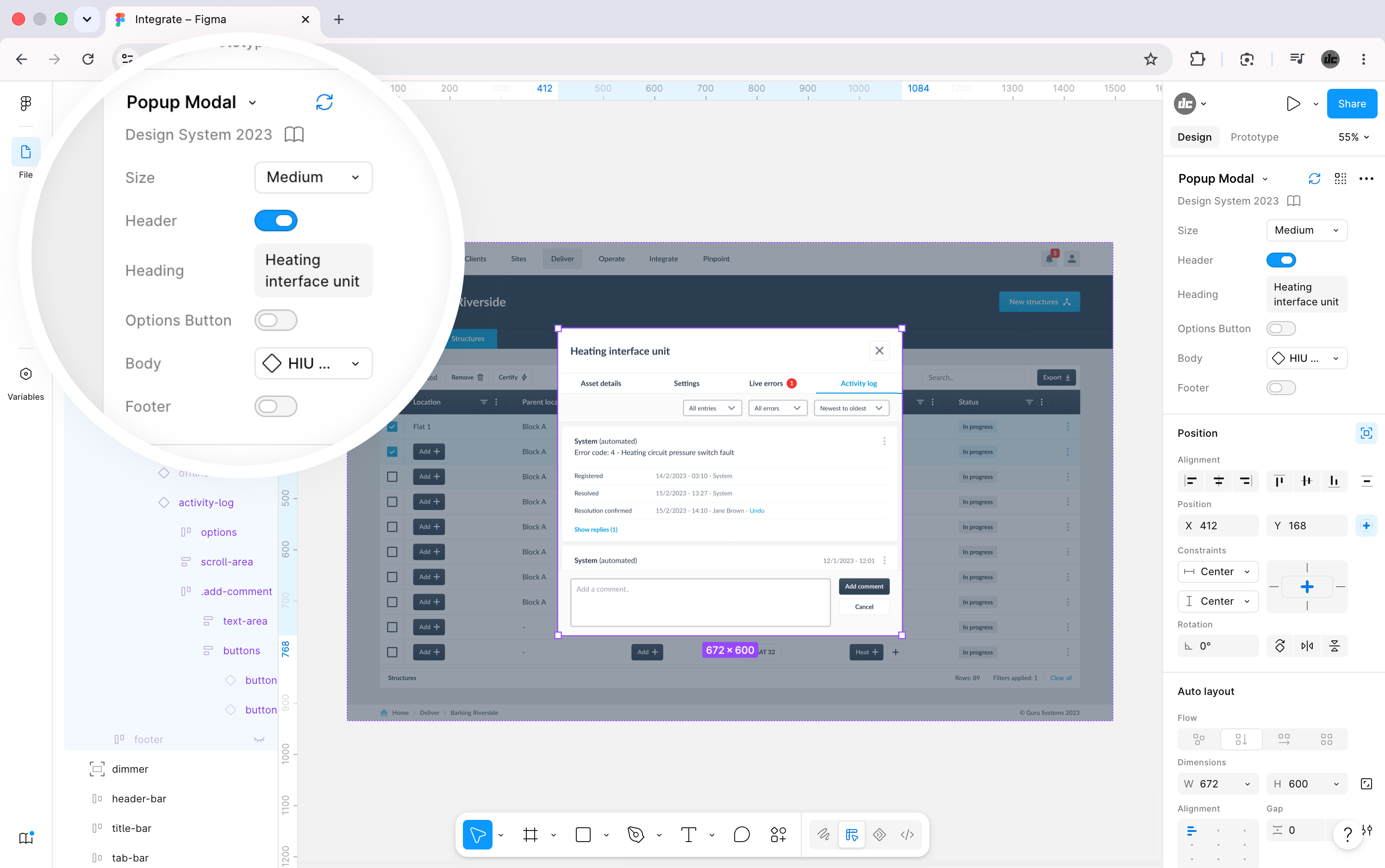Select the Frame tool
This screenshot has width=1385, height=868.
(530, 834)
